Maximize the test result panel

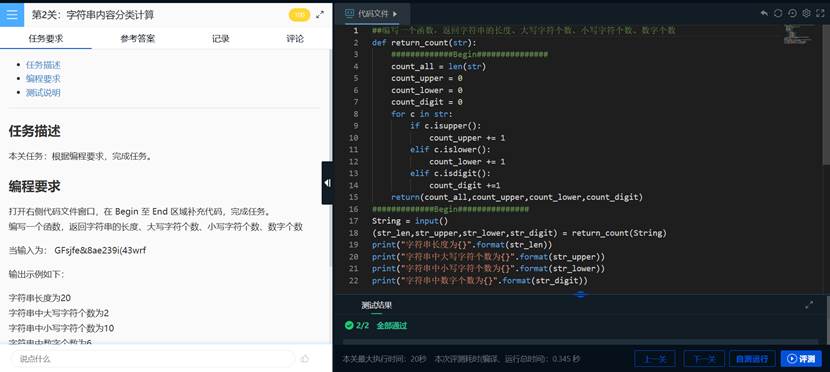(809, 305)
